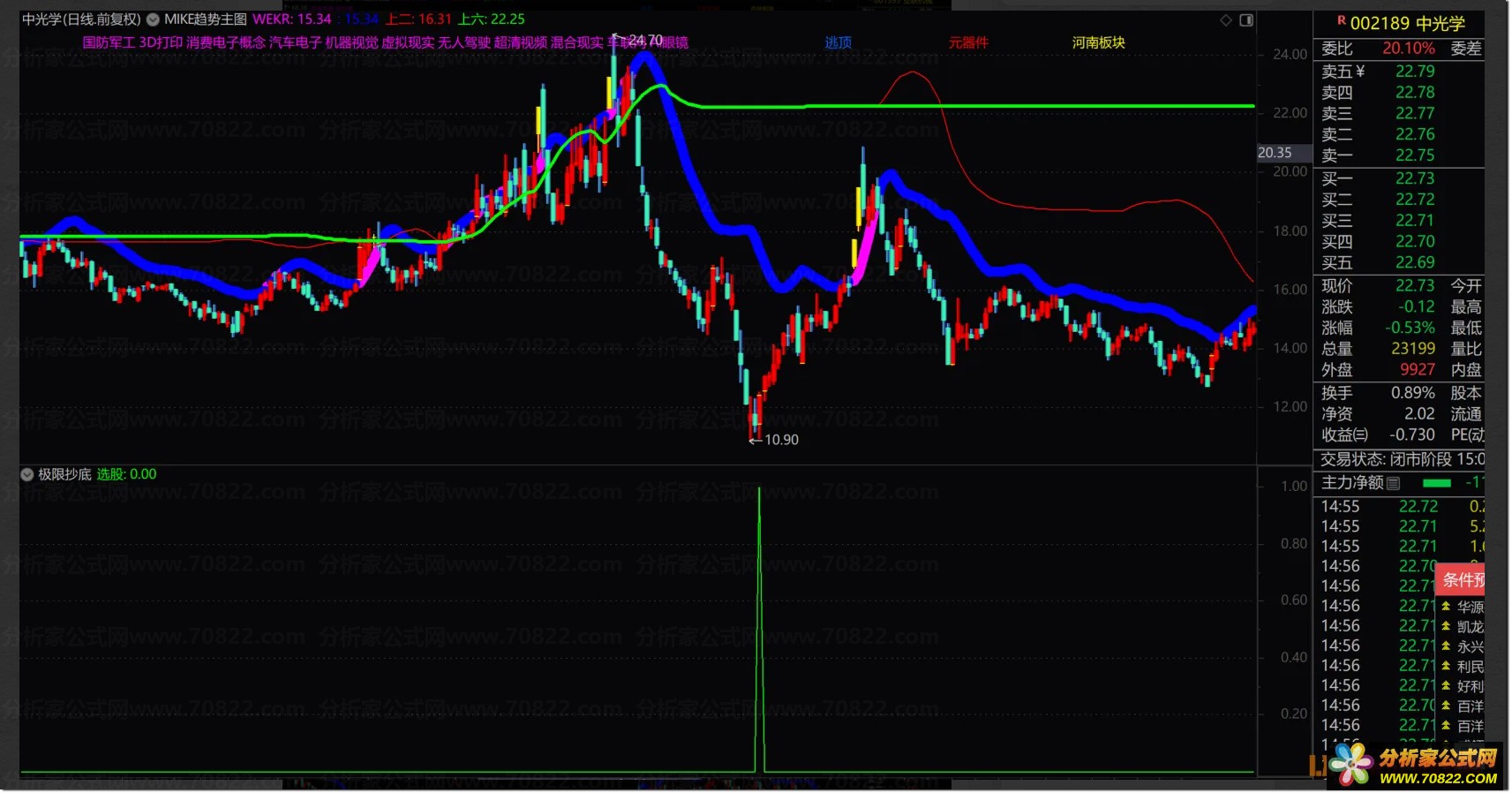Open the 条件预 alert popup header
1512x793 pixels.
coord(1461,579)
